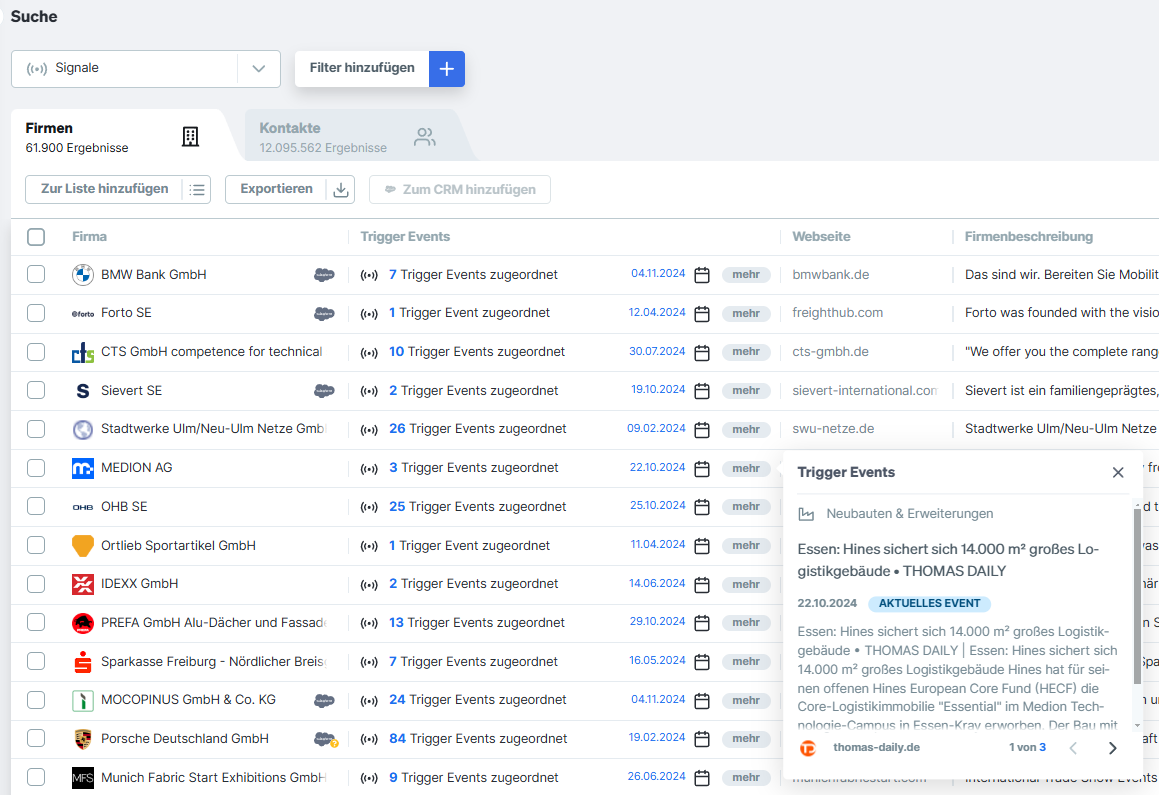
Task: Click signal icon in MEDION AG trigger cell
Action: click(369, 468)
